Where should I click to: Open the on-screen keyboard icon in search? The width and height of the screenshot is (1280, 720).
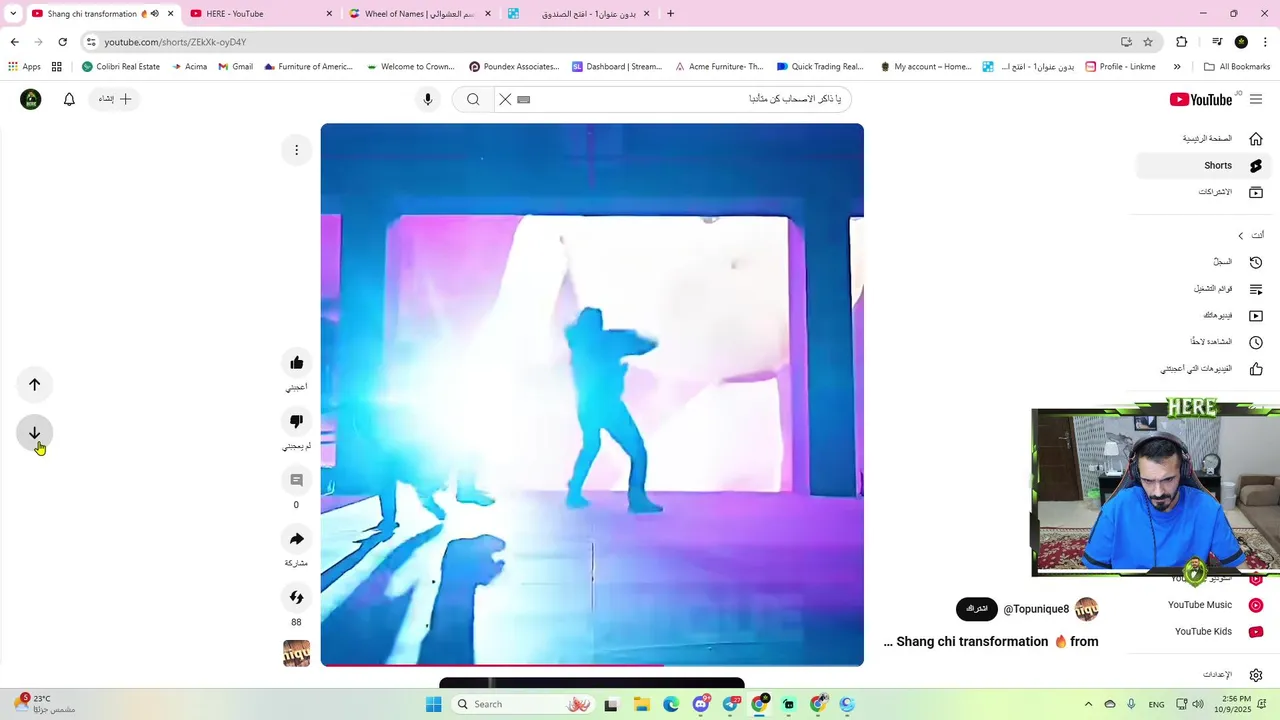tap(524, 99)
